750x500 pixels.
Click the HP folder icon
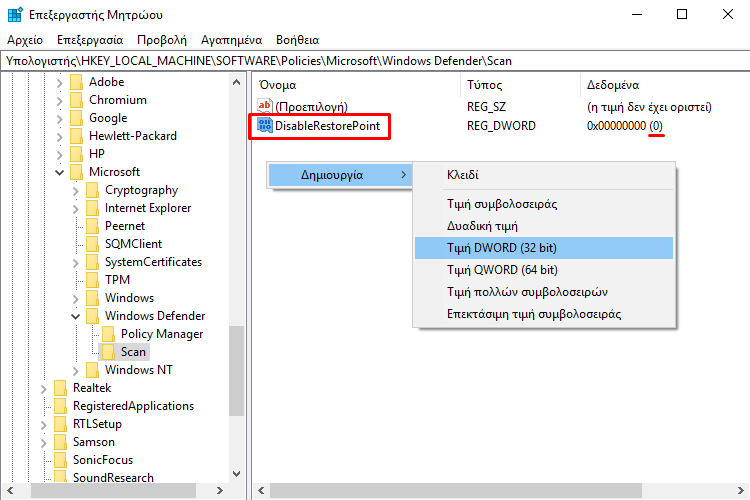click(77, 154)
